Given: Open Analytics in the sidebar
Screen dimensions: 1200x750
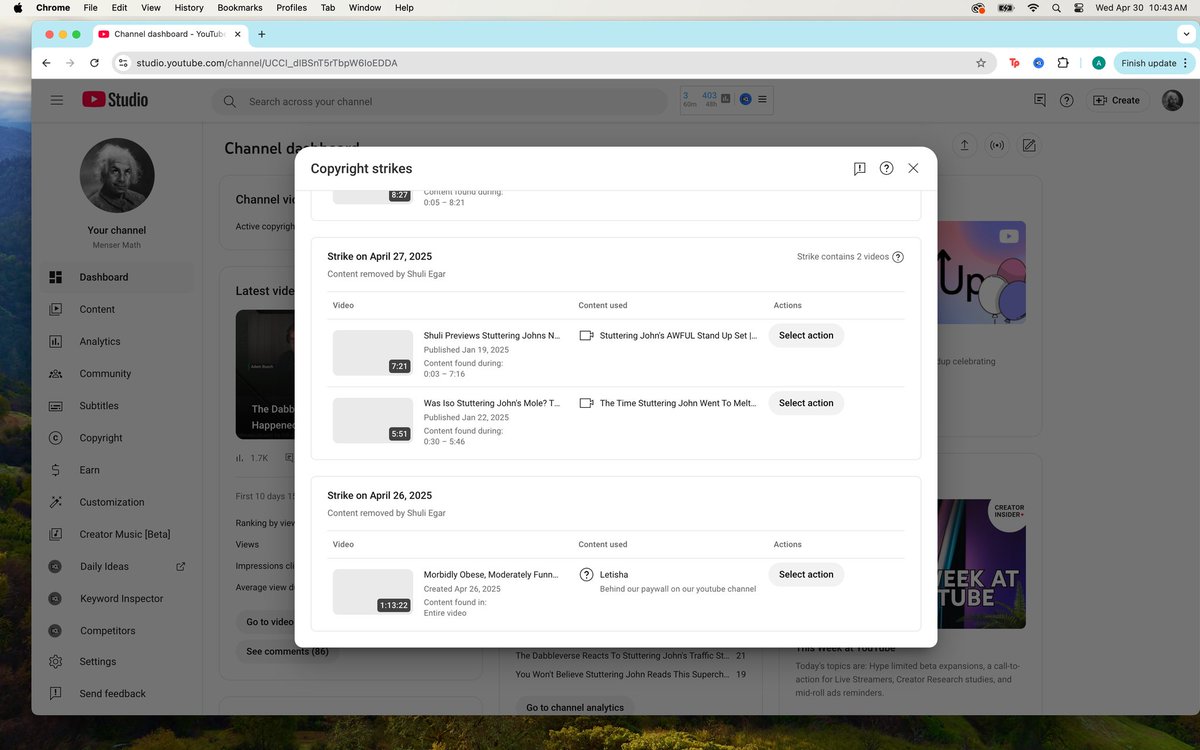Looking at the screenshot, I should coord(117,341).
